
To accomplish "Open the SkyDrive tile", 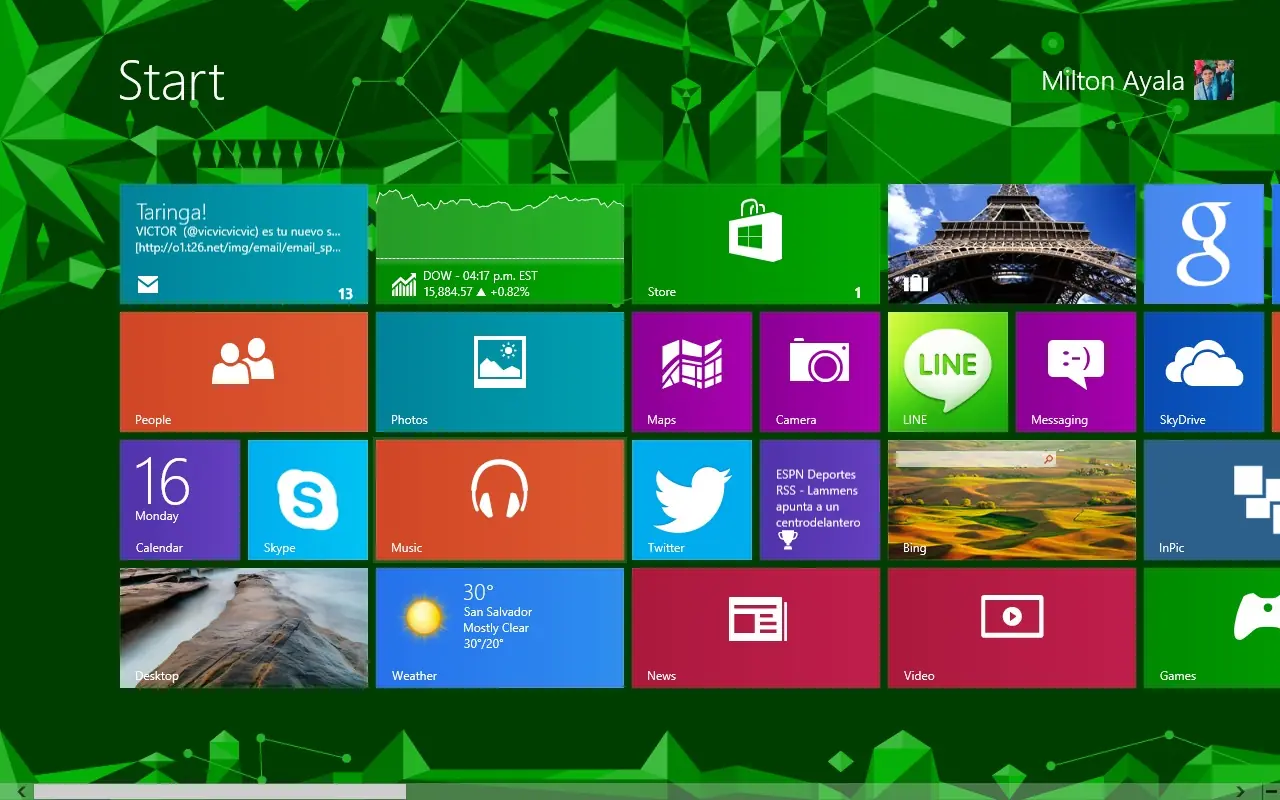I will pos(1204,372).
